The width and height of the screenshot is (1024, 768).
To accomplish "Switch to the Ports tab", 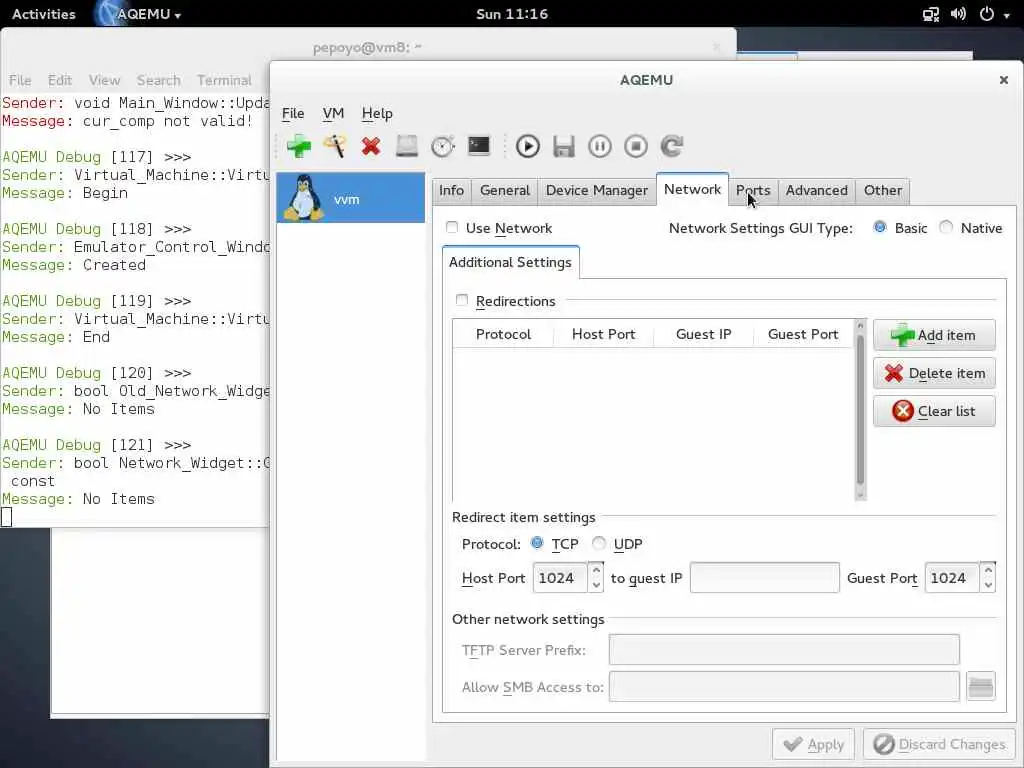I will pos(753,191).
